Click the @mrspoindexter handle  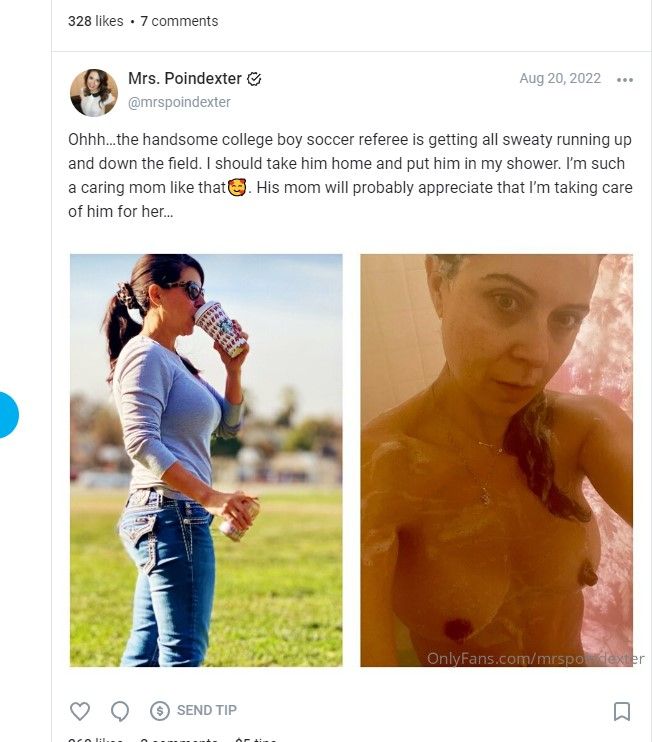(179, 102)
